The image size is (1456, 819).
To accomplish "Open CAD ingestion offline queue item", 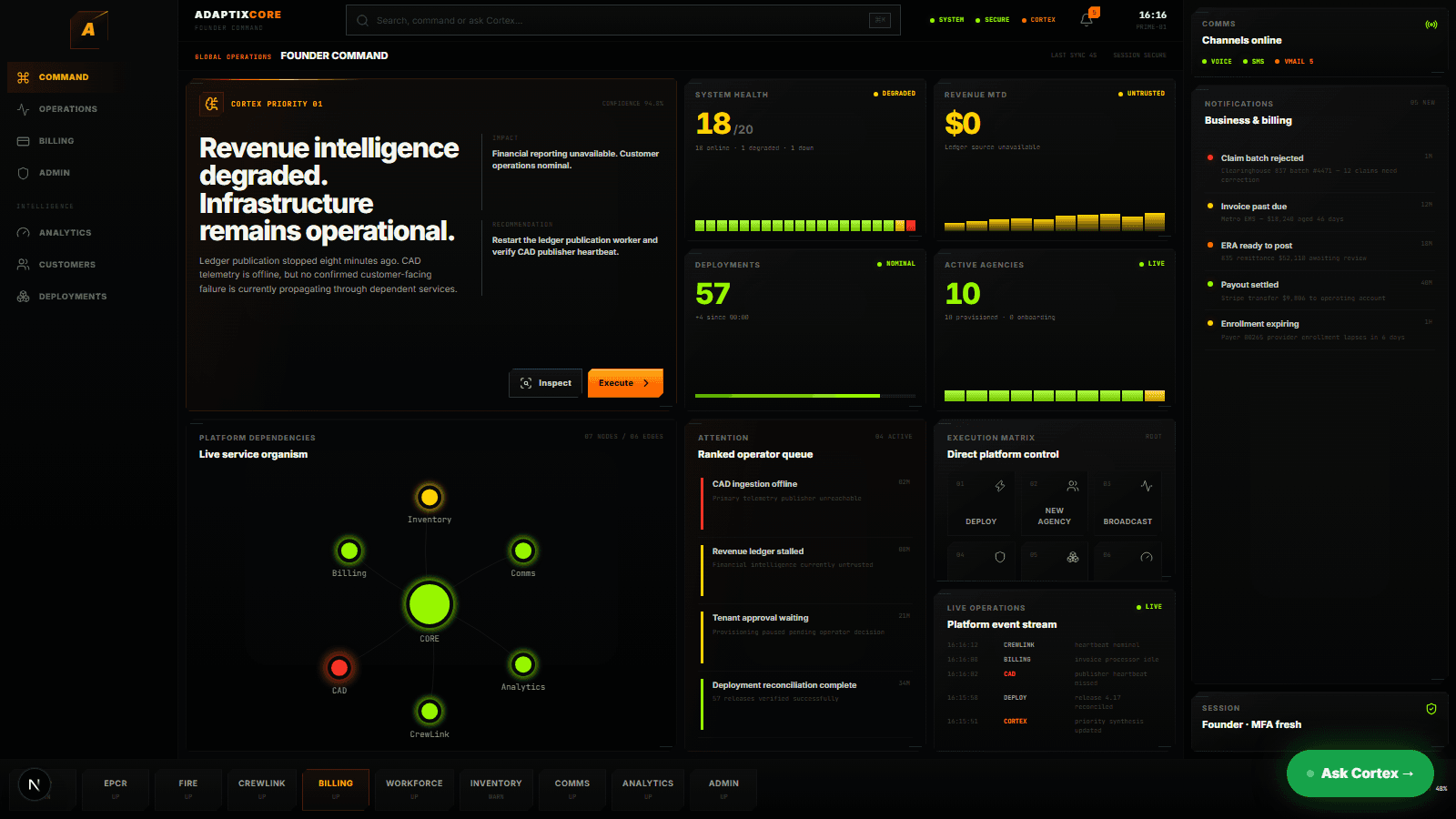I will [x=806, y=502].
